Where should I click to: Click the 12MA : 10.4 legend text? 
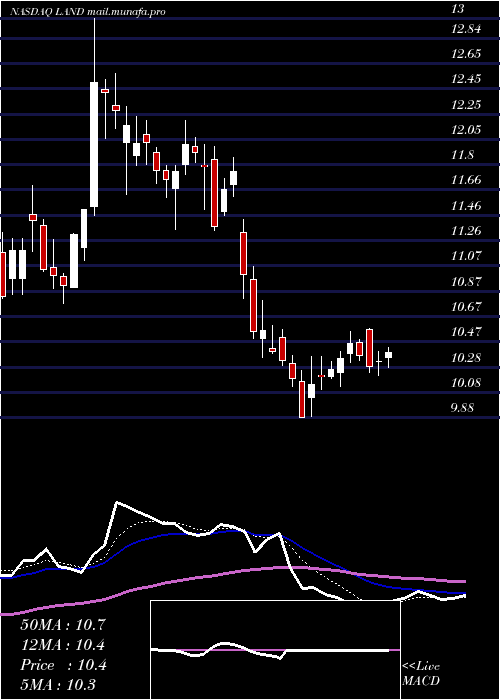click(x=63, y=645)
